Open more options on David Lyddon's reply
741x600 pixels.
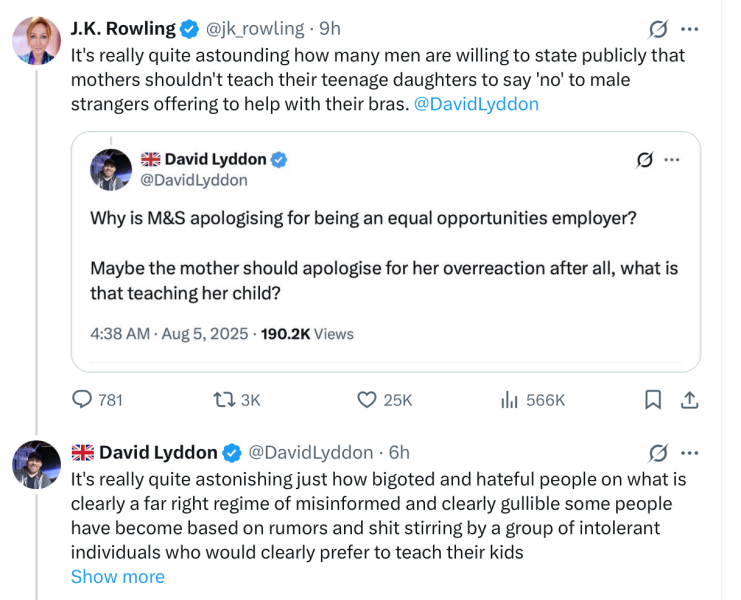(x=690, y=453)
